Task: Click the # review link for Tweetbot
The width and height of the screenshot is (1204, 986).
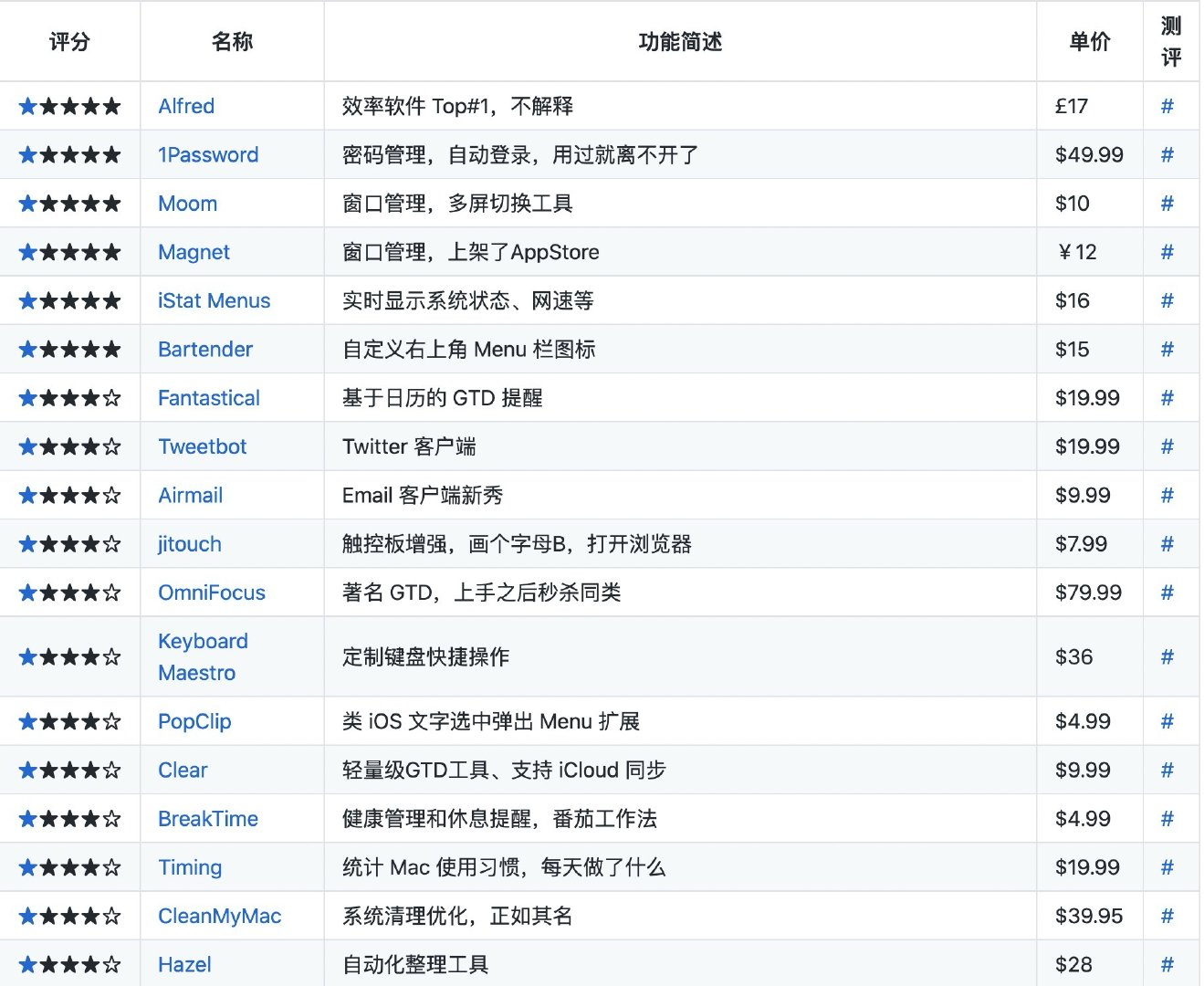Action: [x=1167, y=446]
